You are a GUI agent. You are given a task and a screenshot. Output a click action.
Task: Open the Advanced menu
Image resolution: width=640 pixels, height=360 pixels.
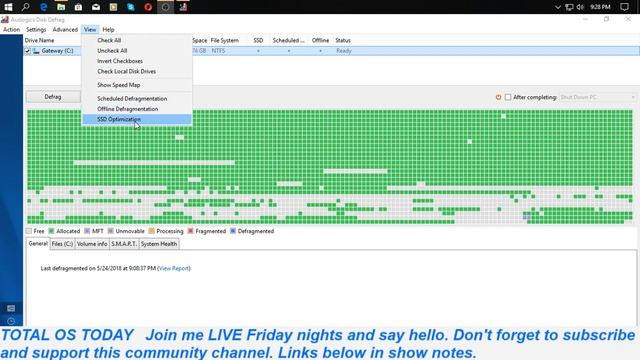65,30
